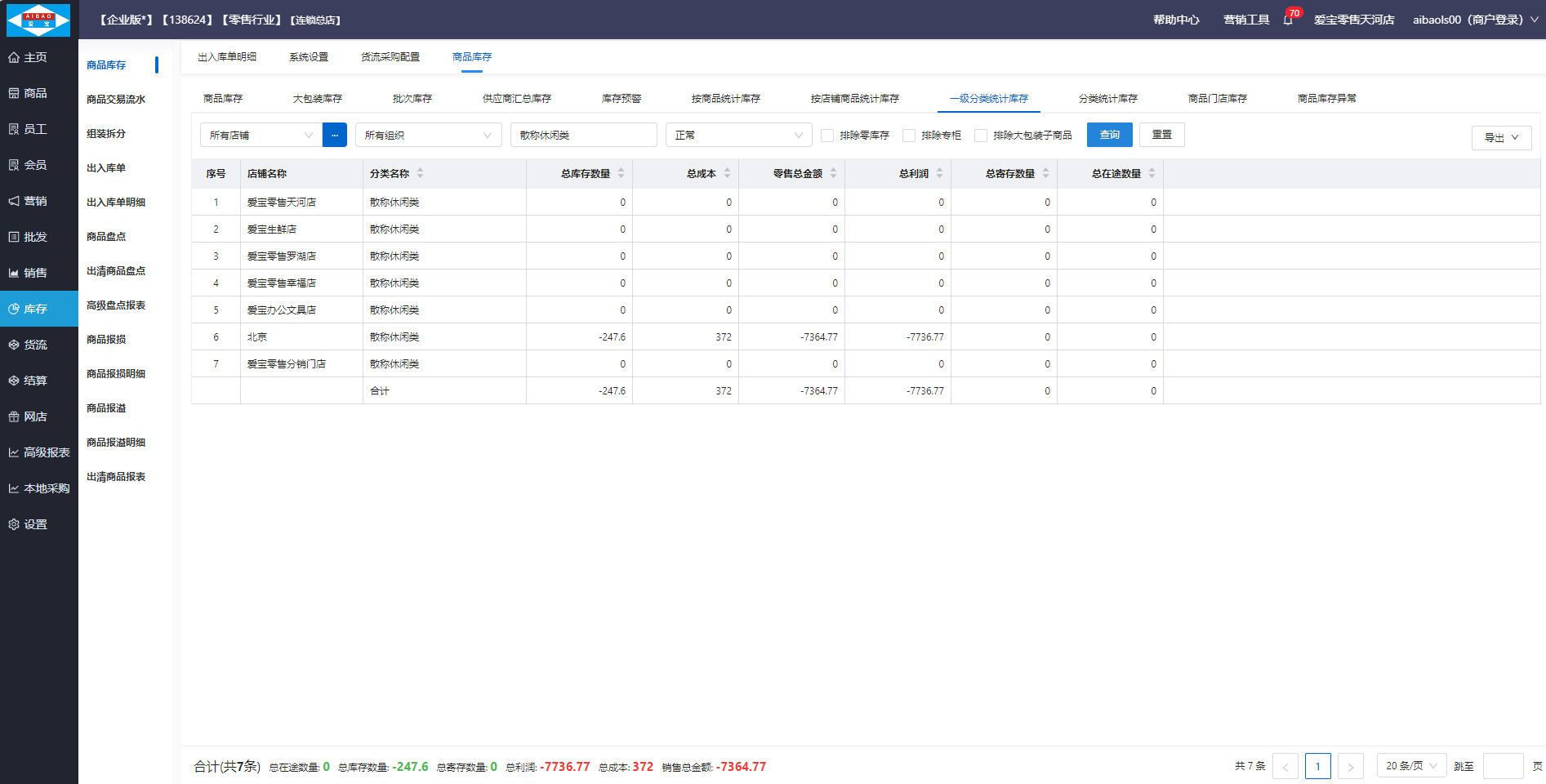Open 组装拆分 submenu item

click(x=106, y=134)
